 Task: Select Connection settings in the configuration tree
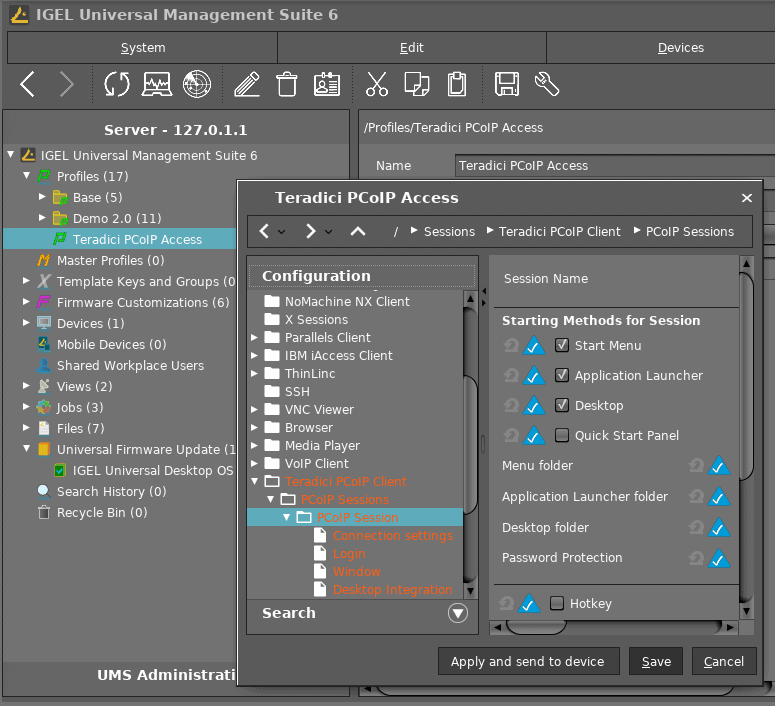click(392, 536)
